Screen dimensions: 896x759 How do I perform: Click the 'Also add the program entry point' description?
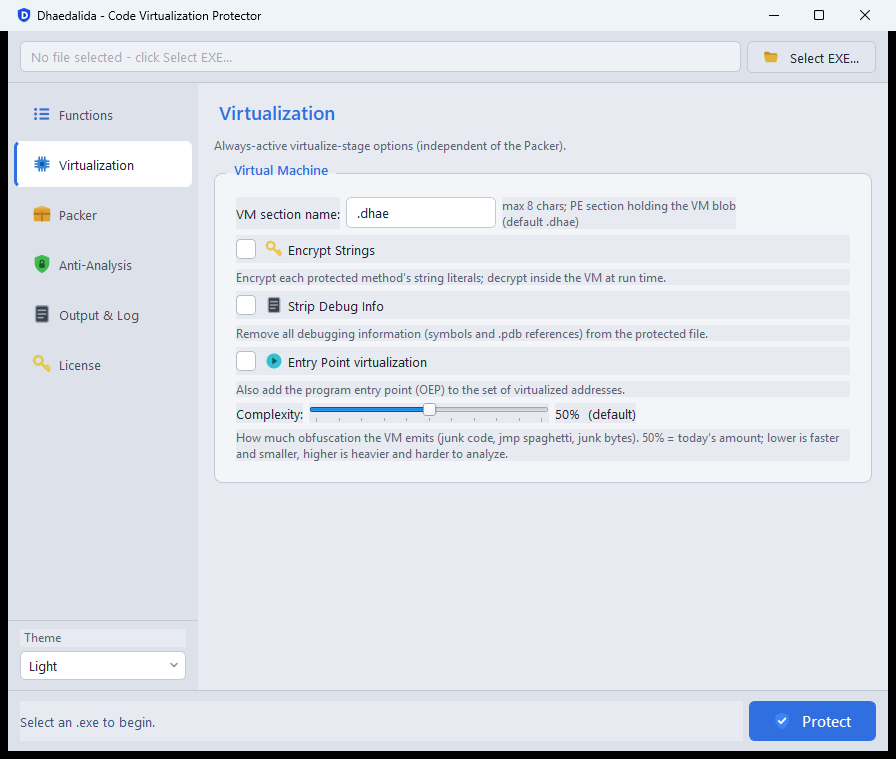(x=430, y=390)
